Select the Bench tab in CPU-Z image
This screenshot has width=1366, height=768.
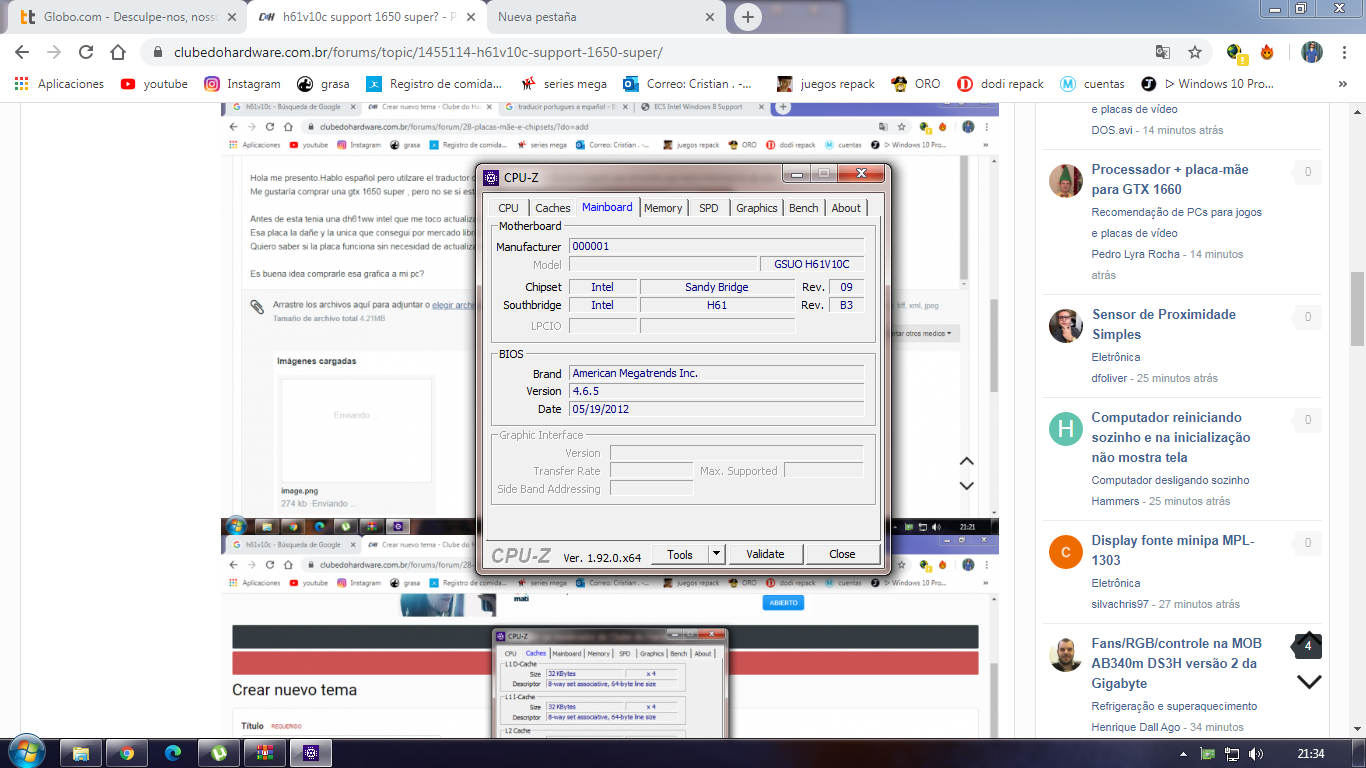pyautogui.click(x=804, y=208)
